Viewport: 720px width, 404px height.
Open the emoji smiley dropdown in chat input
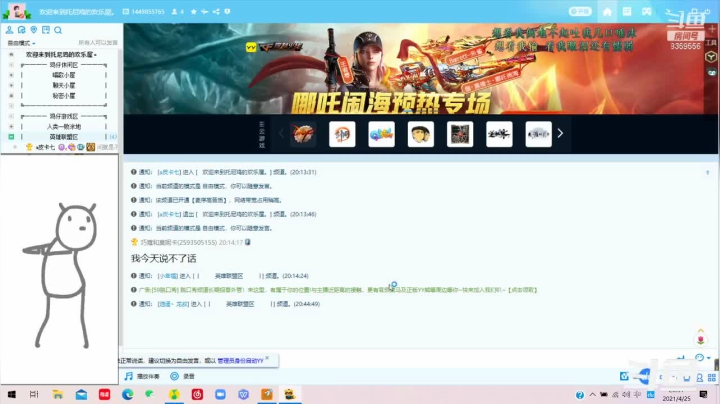pos(702,358)
